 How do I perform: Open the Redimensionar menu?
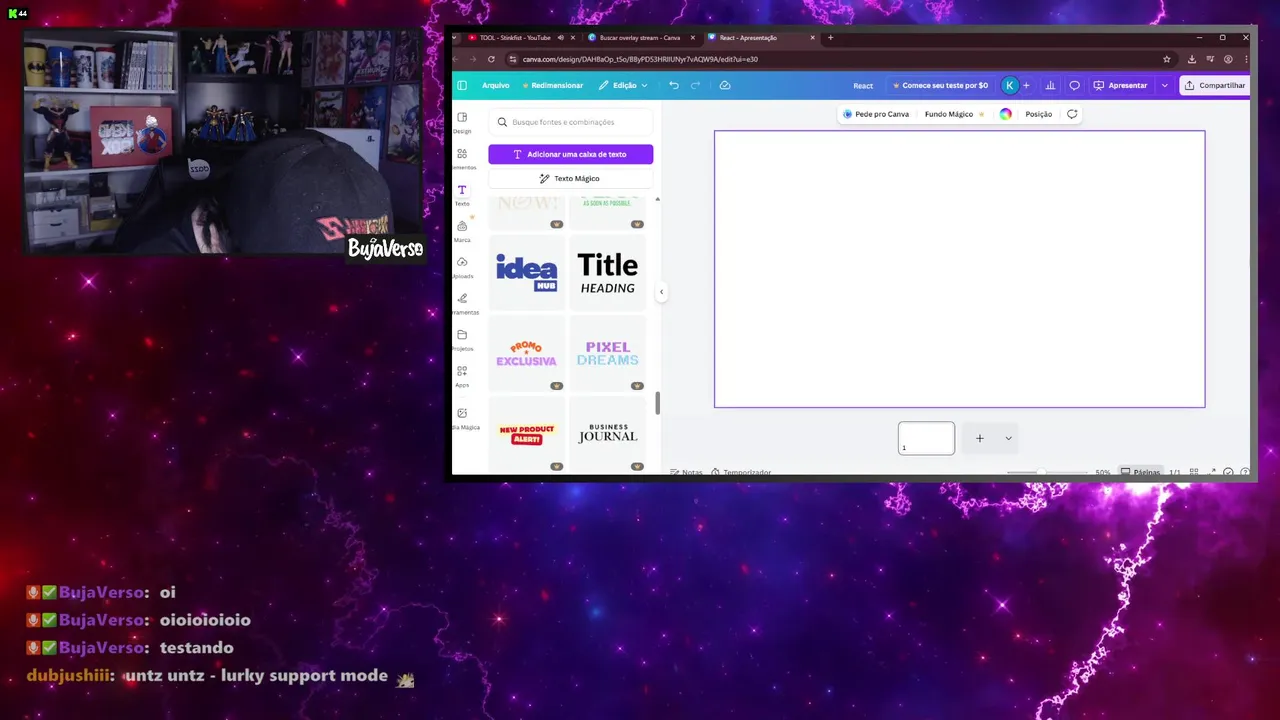(553, 85)
